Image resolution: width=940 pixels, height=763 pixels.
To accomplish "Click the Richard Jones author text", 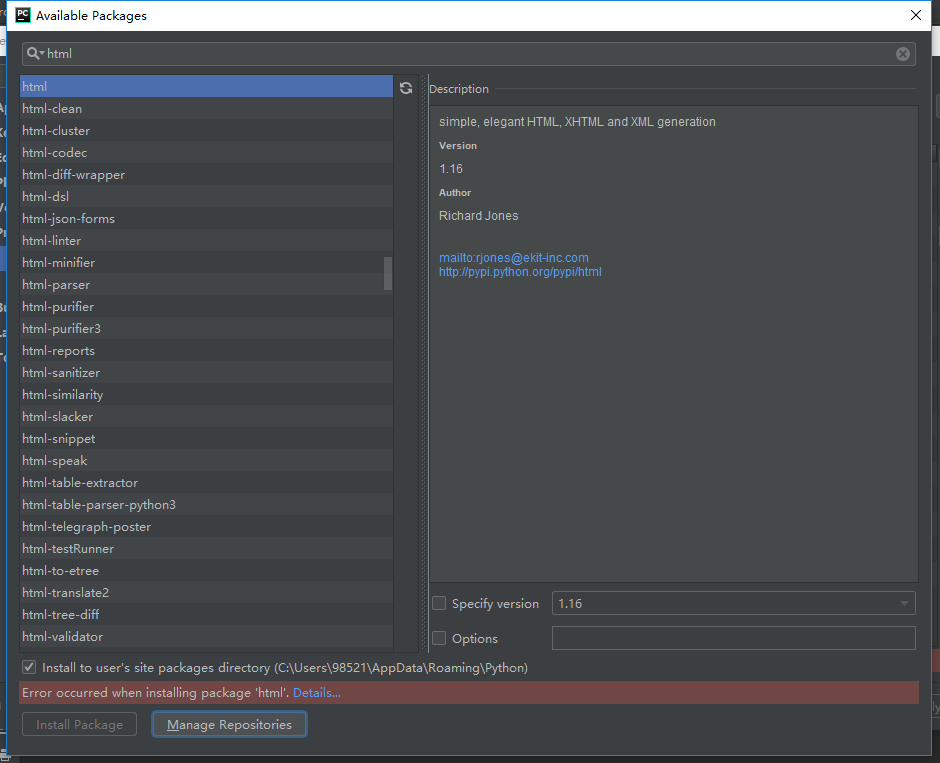I will (x=478, y=216).
